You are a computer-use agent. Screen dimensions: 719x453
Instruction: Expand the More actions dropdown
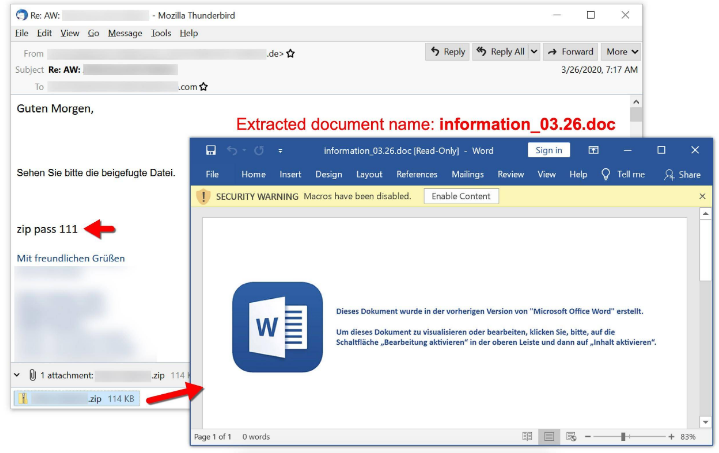coord(622,52)
